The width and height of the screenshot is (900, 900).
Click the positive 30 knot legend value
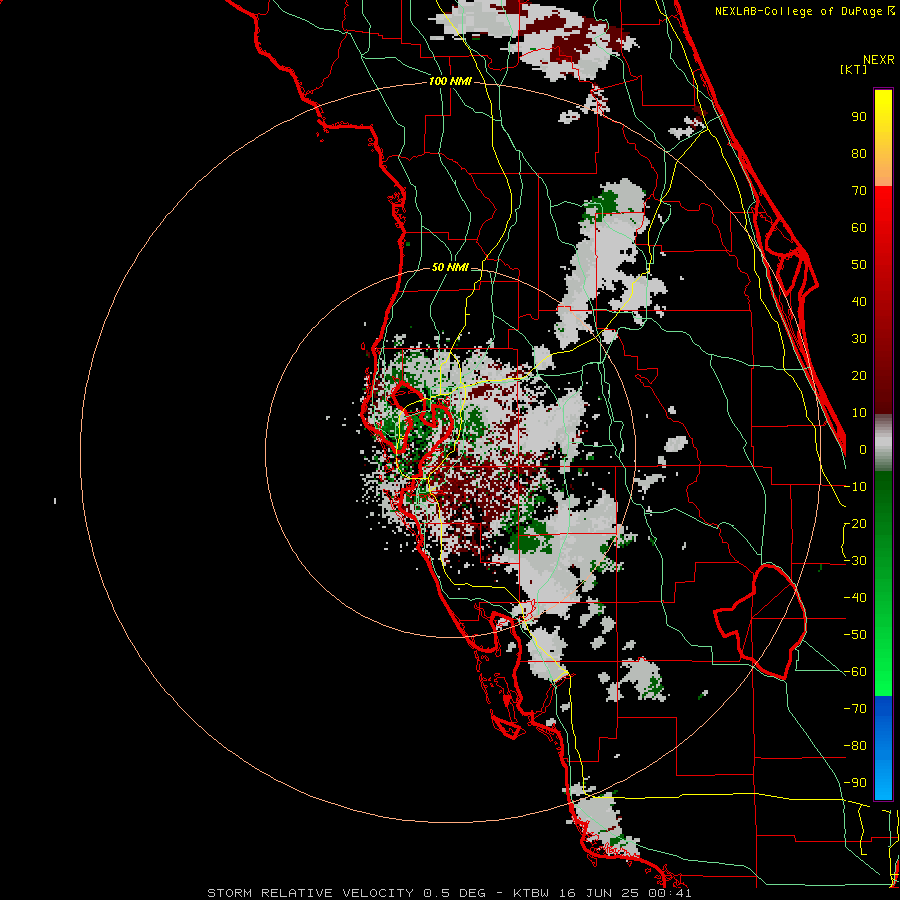click(859, 339)
